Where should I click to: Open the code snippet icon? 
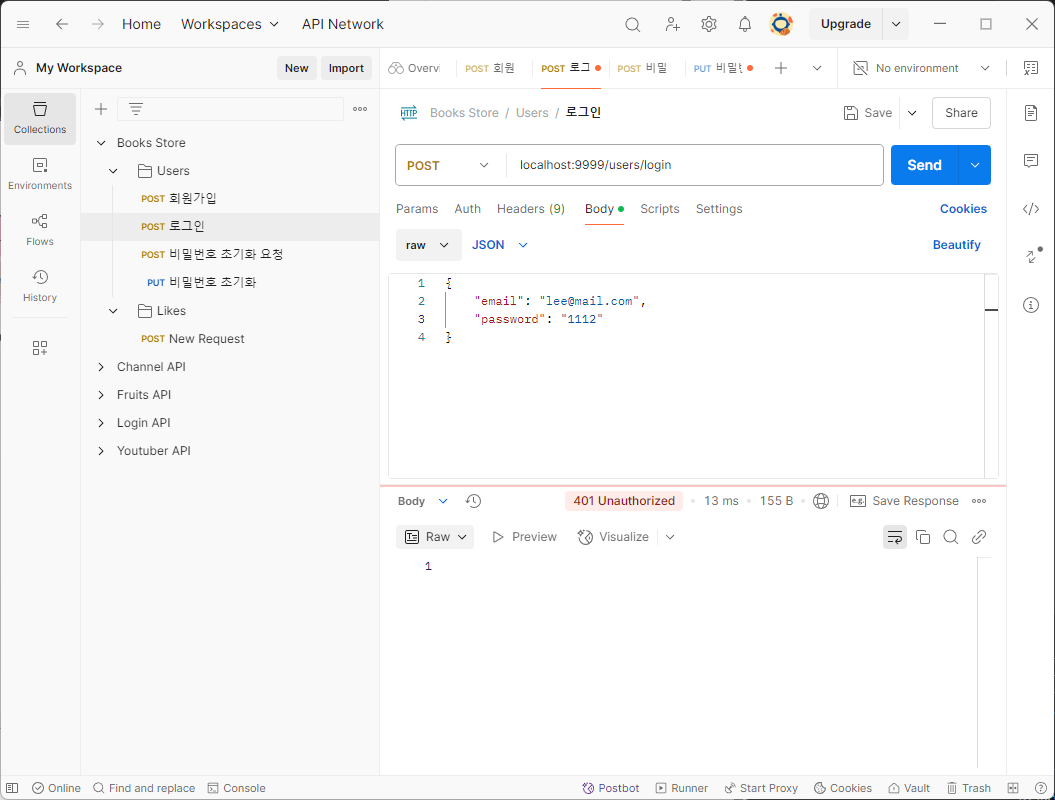pos(1031,209)
